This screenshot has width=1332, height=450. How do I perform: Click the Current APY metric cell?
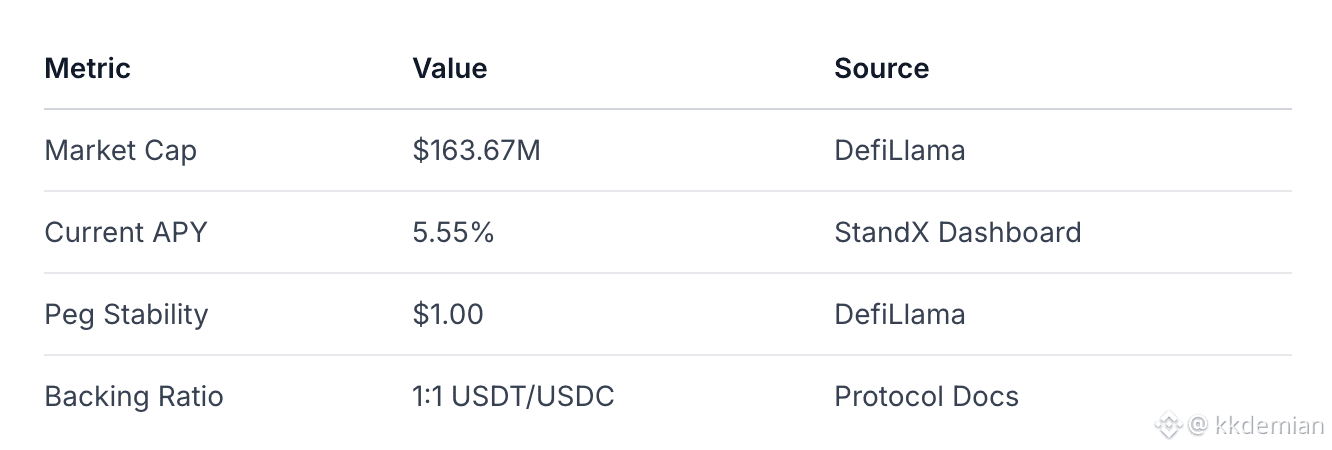tap(126, 233)
